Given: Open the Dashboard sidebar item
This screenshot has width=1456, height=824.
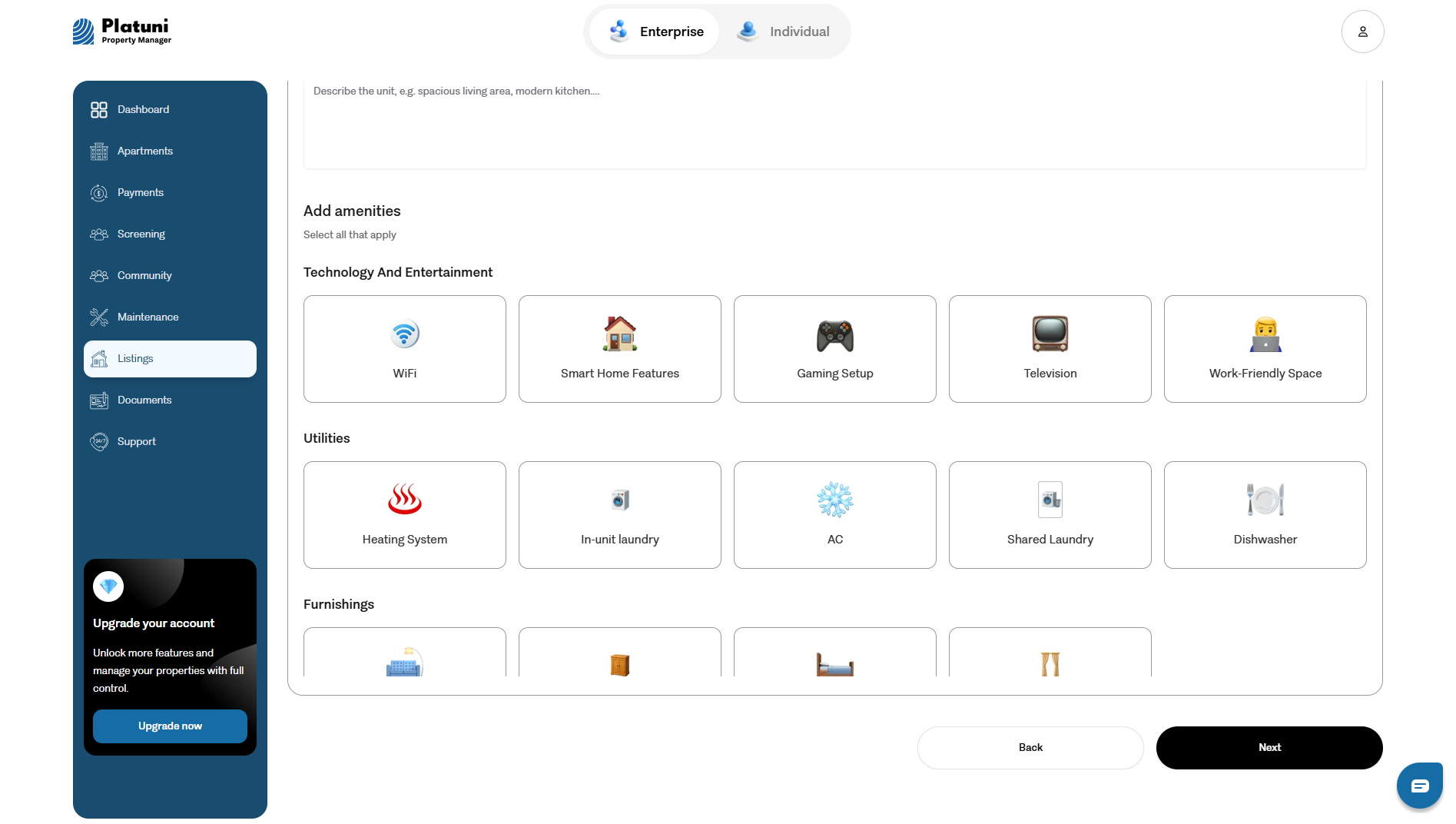Looking at the screenshot, I should (x=170, y=110).
